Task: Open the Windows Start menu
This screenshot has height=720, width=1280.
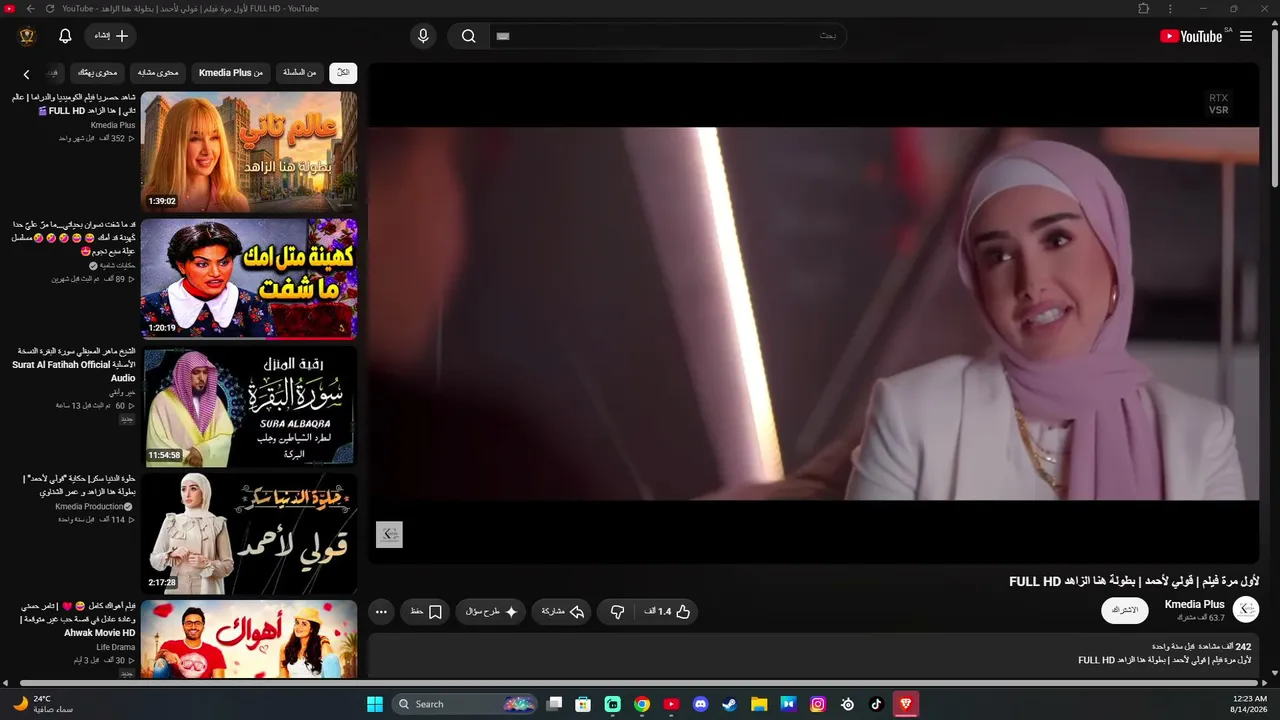Action: point(375,704)
